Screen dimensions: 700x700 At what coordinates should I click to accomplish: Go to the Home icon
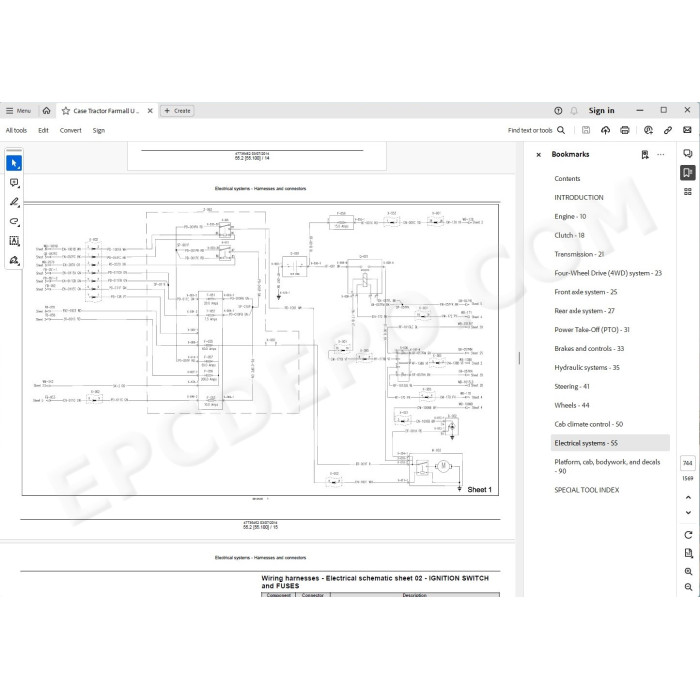[46, 111]
